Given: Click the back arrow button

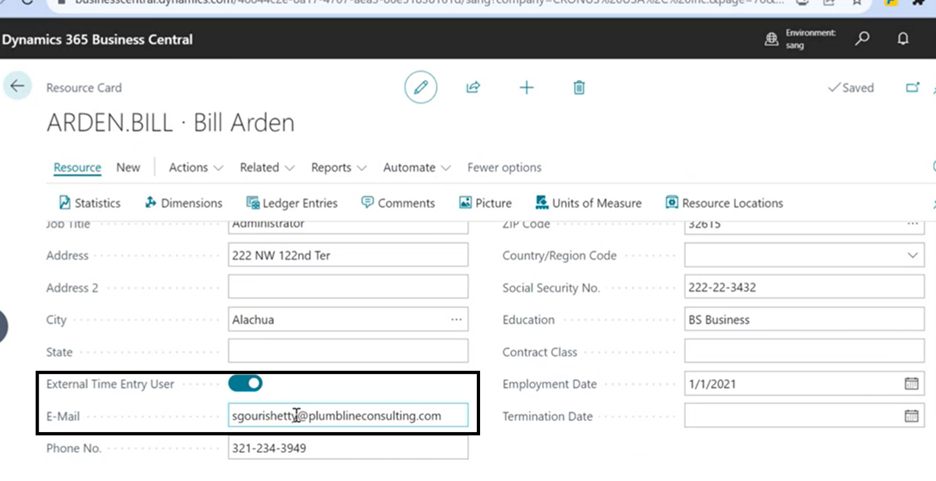Looking at the screenshot, I should (17, 87).
